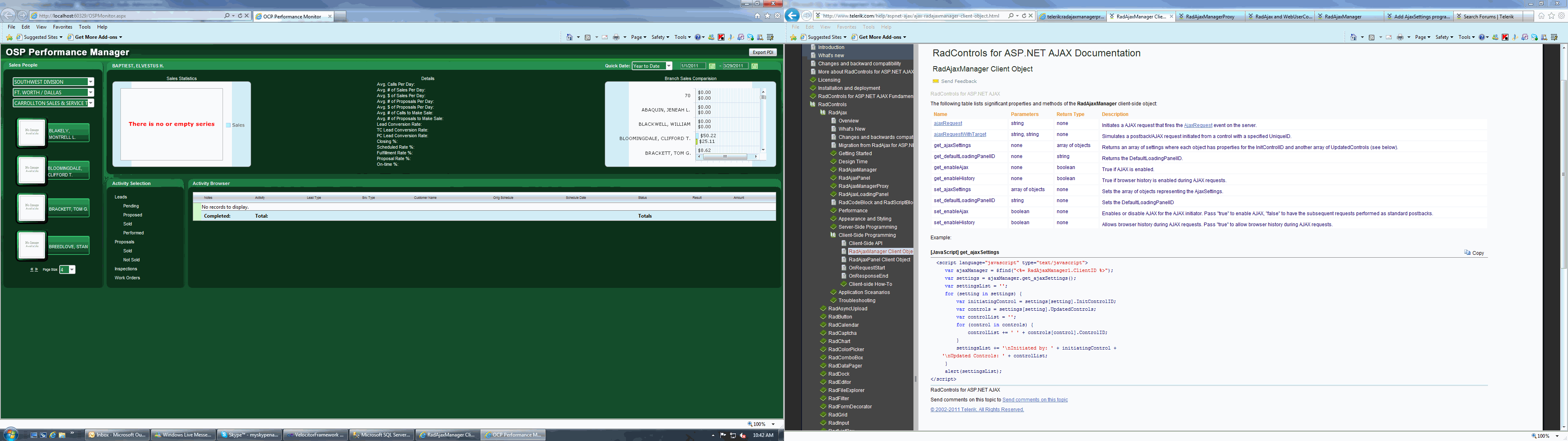This screenshot has width=1568, height=441.
Task: Open the OnRequestStart topic in the tree
Action: coord(867,267)
